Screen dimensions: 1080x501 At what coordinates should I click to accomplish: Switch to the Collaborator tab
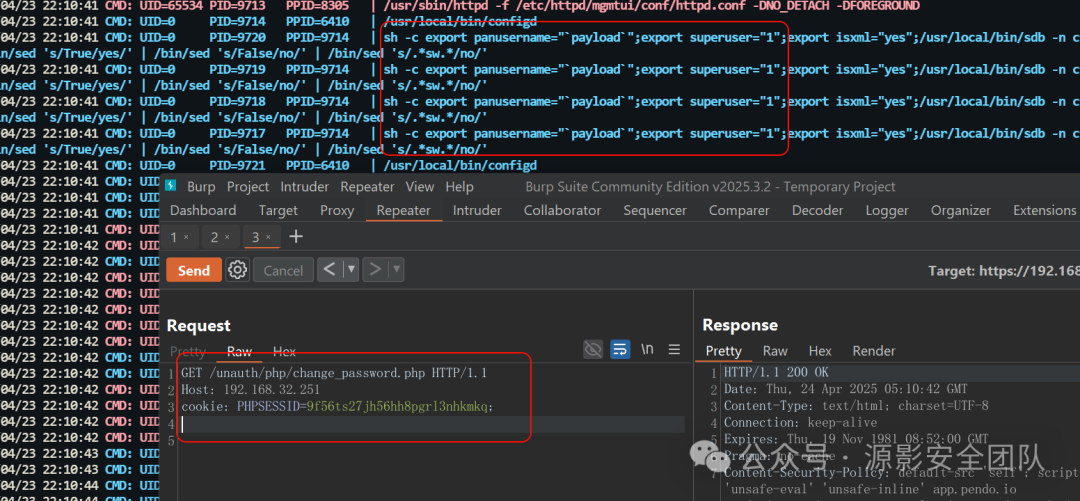(x=562, y=210)
